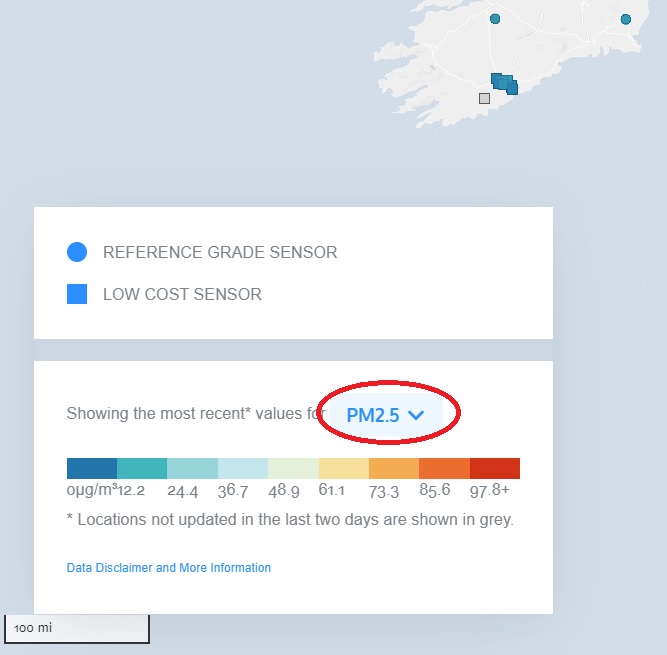The height and width of the screenshot is (655, 667).
Task: Click the LOW COST SENSOR label
Action: coord(182,294)
